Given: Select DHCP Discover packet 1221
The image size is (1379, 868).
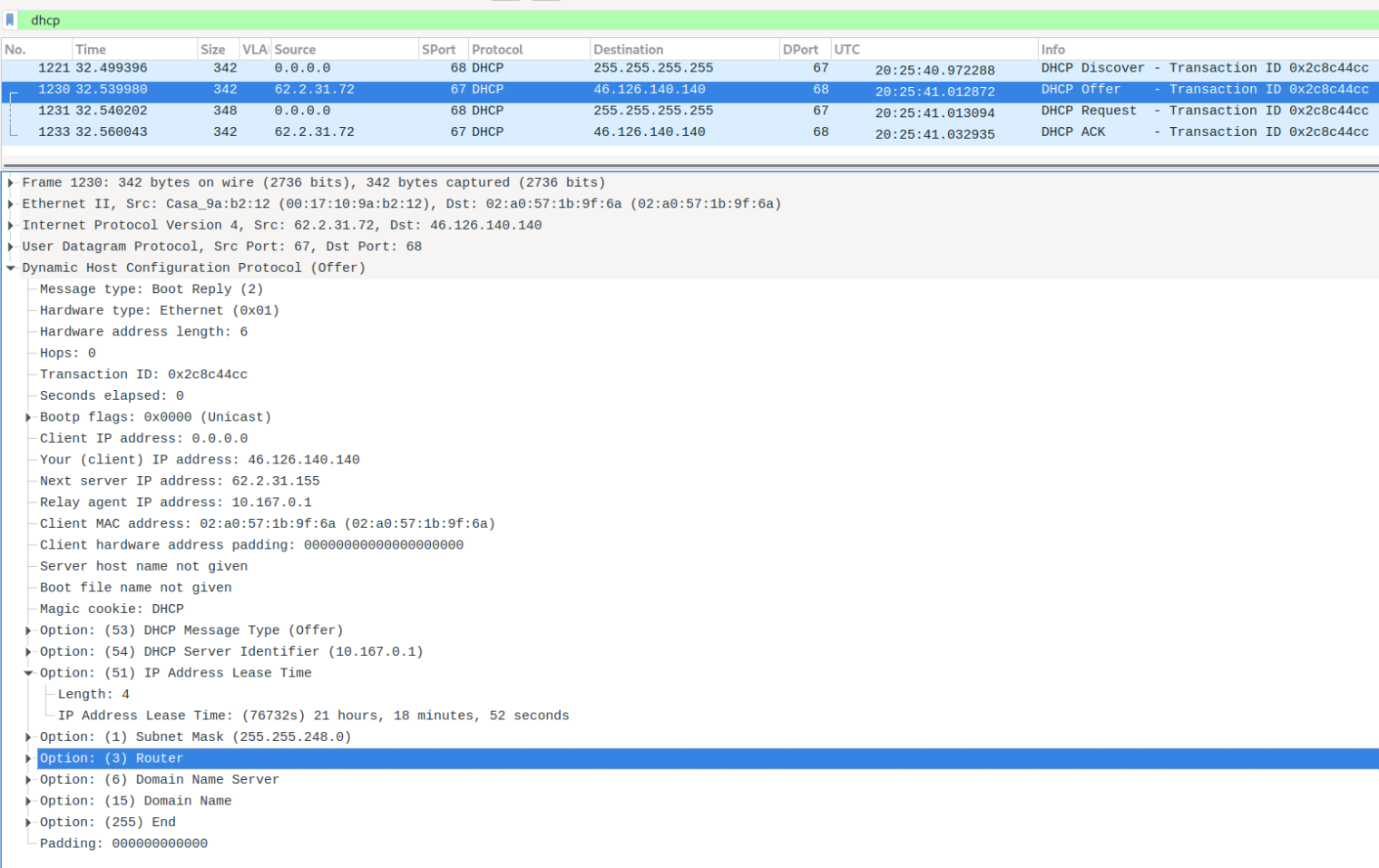Looking at the screenshot, I should click(635, 68).
